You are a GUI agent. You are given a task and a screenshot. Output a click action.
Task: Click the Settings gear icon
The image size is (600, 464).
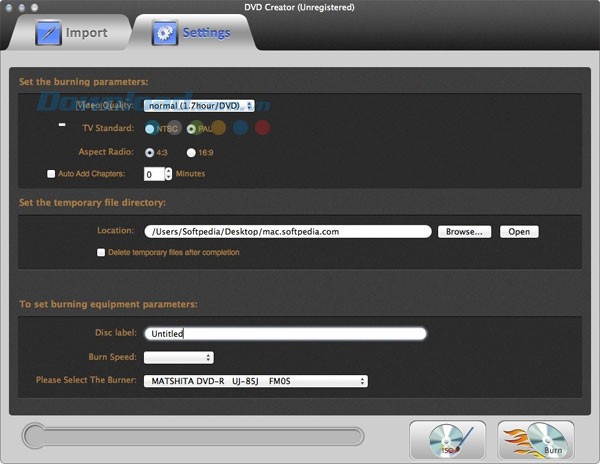click(x=165, y=33)
